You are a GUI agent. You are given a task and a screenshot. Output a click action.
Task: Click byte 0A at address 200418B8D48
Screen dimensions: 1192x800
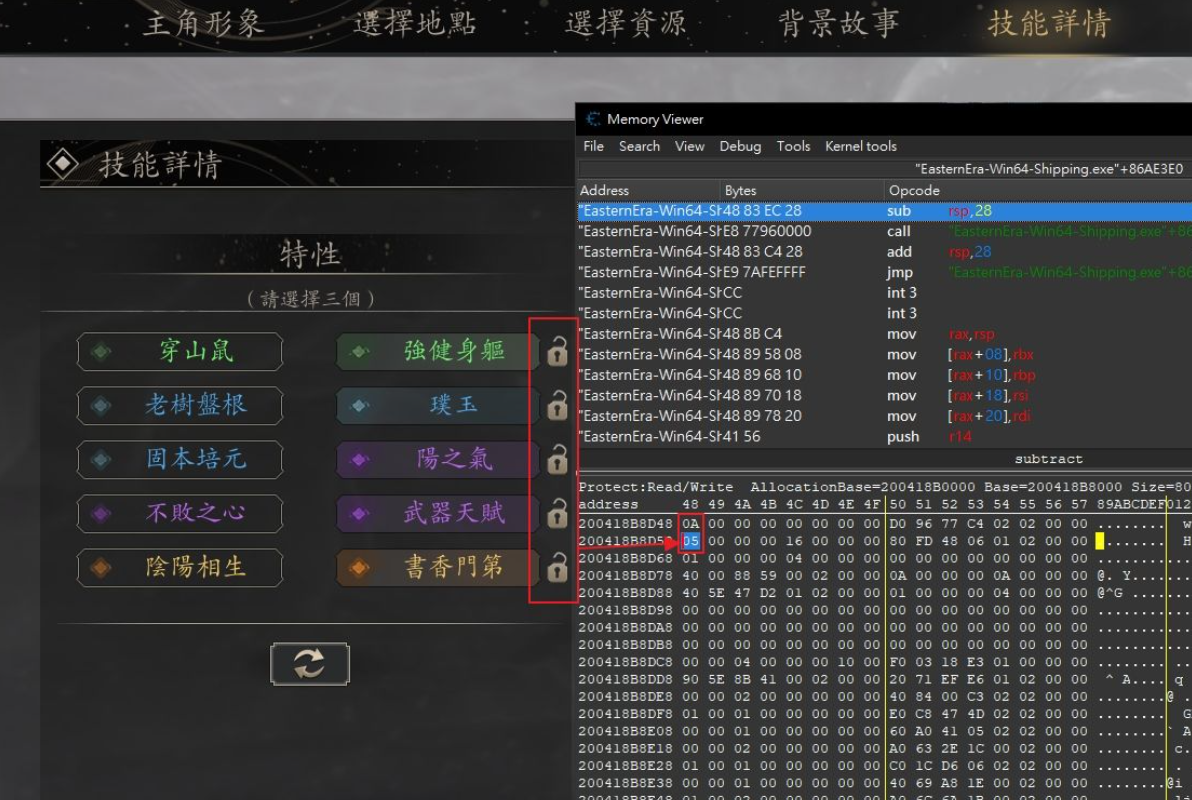point(690,523)
